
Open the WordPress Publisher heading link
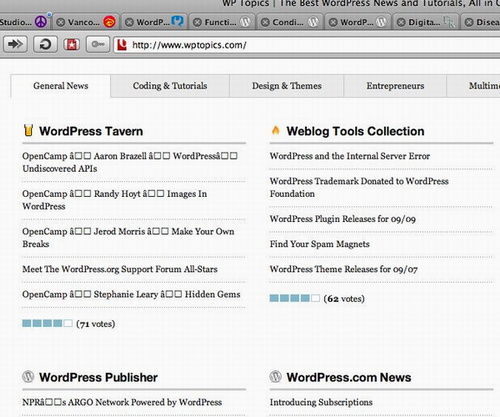coord(98,377)
